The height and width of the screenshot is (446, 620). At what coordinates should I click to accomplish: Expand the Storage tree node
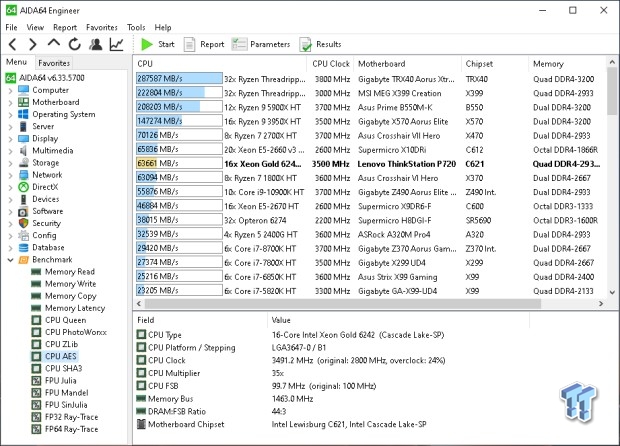tap(11, 163)
